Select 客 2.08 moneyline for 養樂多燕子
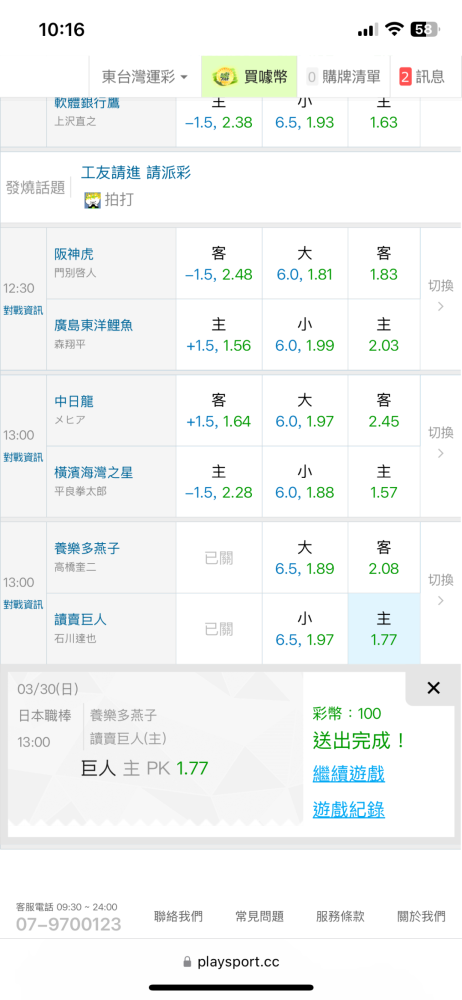 [384, 558]
